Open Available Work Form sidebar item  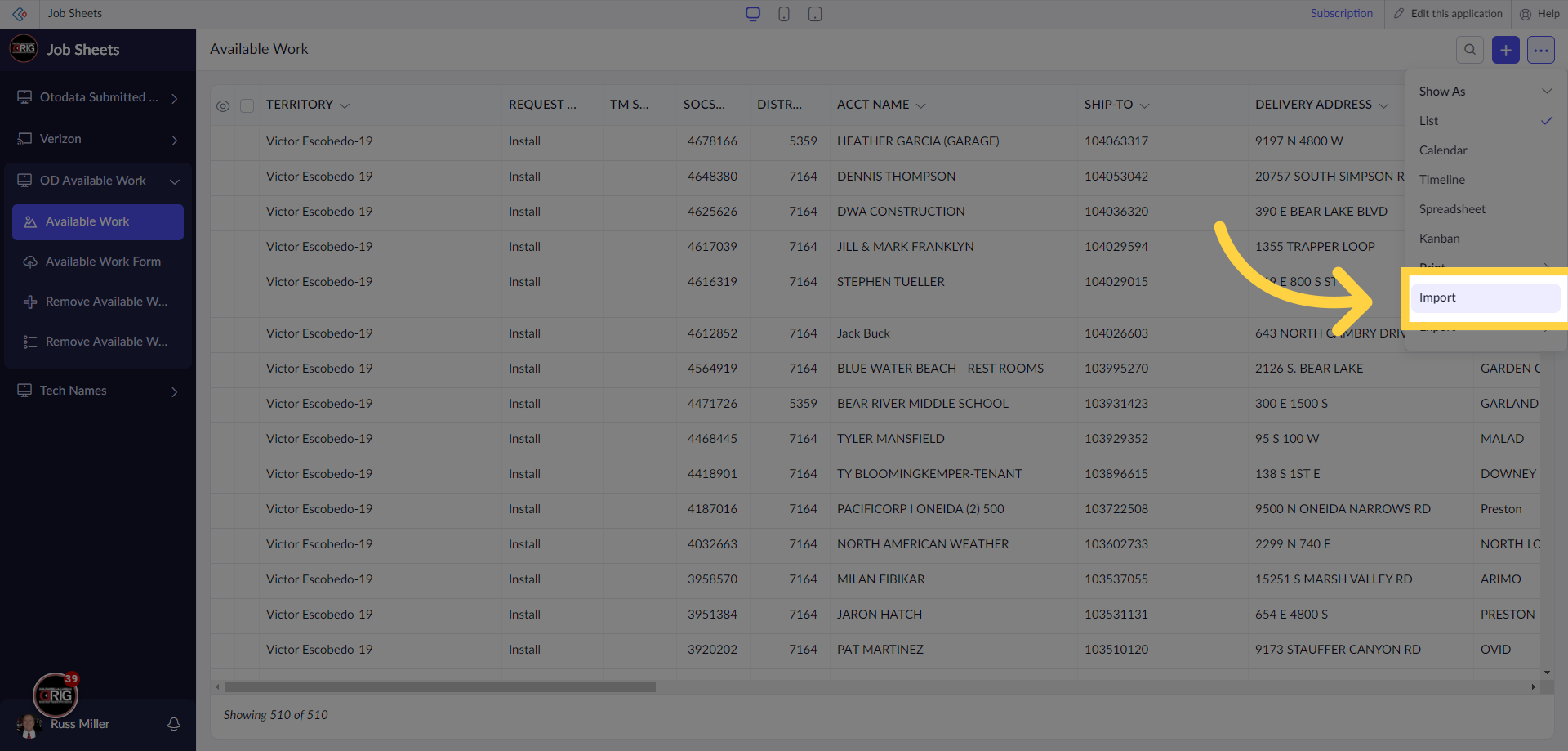(x=98, y=262)
